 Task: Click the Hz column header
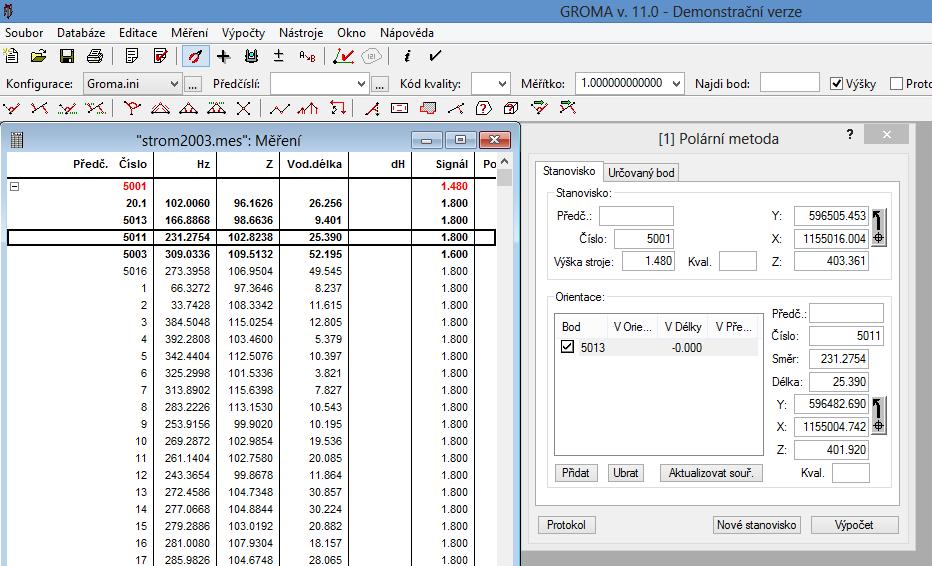pyautogui.click(x=185, y=164)
